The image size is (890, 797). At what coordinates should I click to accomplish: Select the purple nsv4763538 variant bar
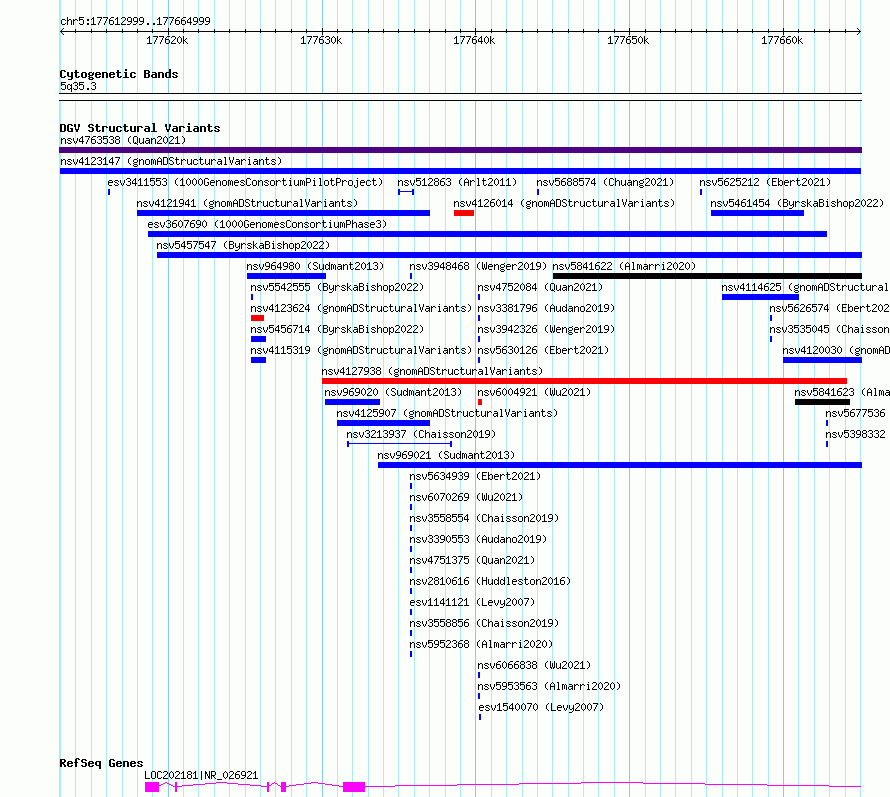[460, 150]
